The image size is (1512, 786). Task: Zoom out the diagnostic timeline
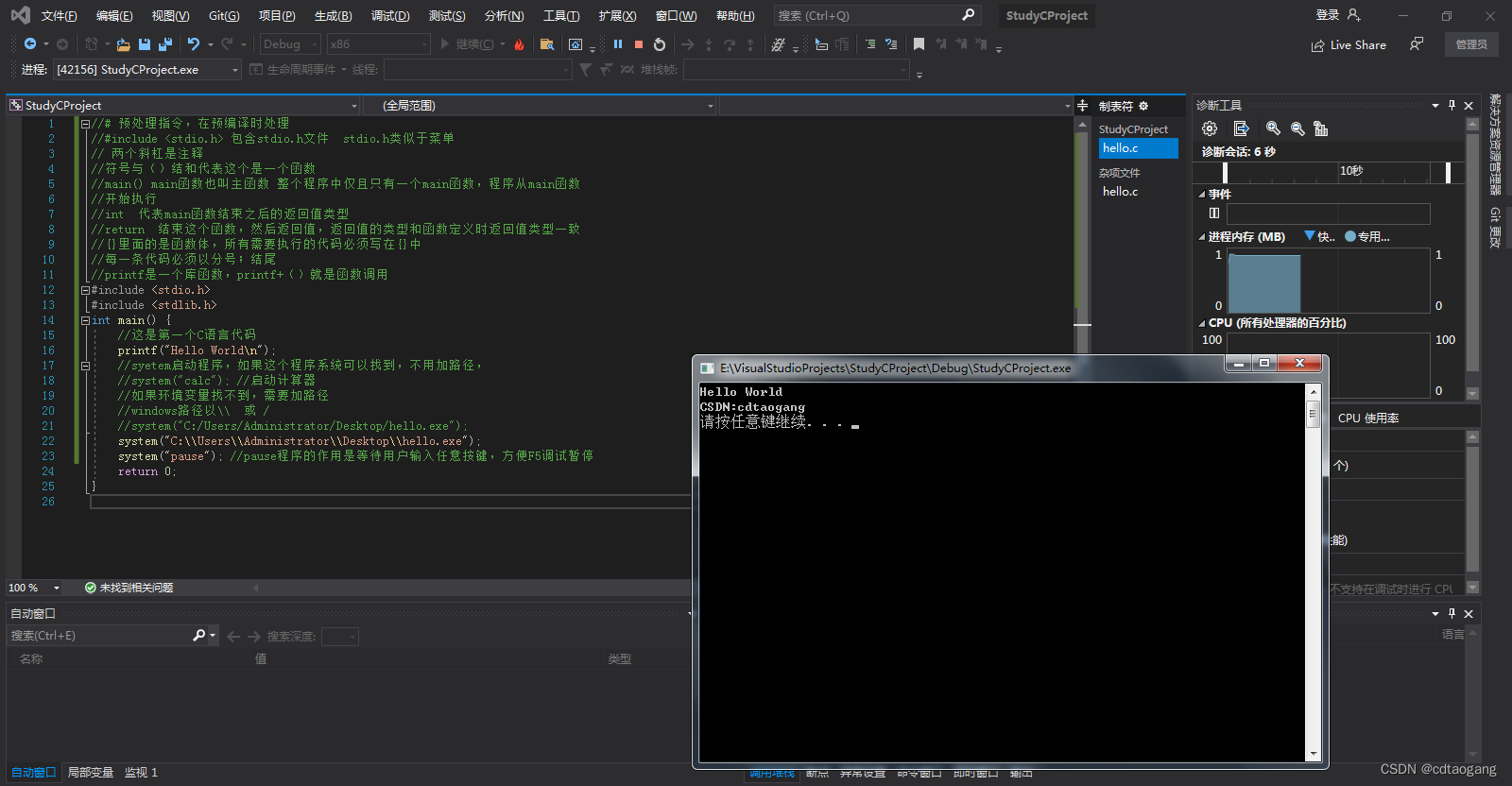[x=1297, y=128]
